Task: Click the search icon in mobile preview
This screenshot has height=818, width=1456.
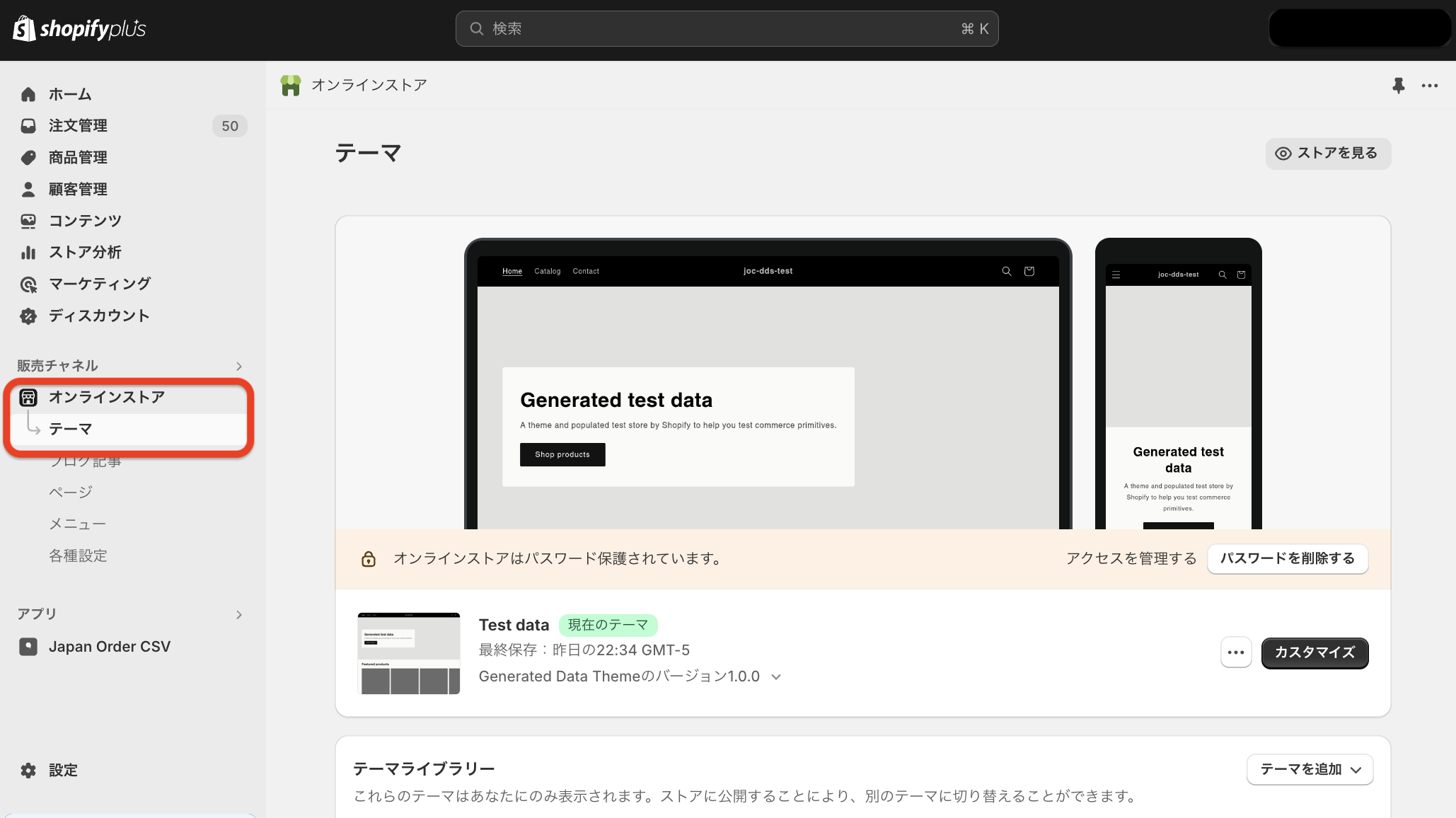Action: (1223, 275)
